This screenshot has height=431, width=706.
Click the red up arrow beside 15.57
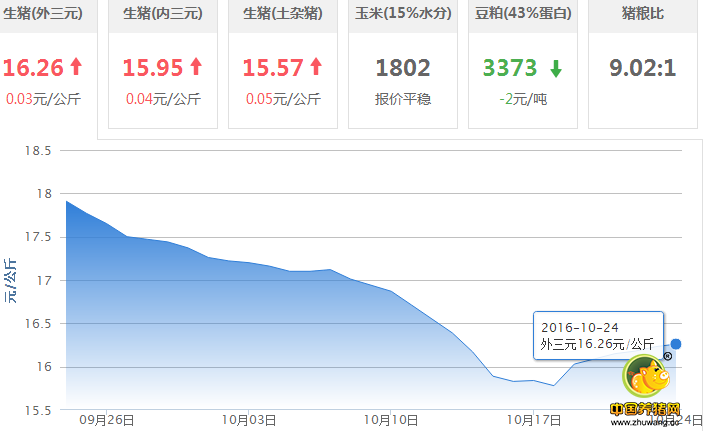[316, 68]
